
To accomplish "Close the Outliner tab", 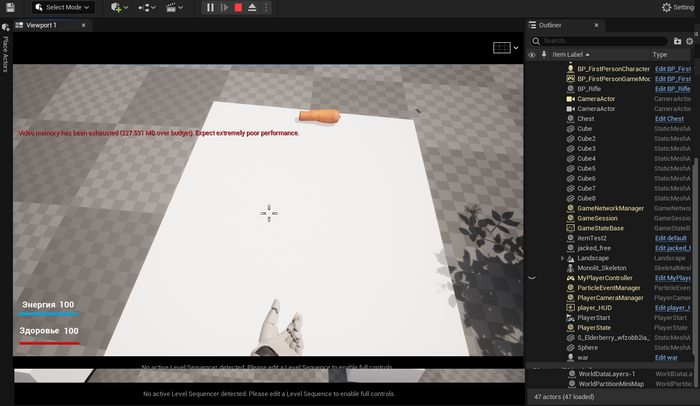I will [596, 25].
